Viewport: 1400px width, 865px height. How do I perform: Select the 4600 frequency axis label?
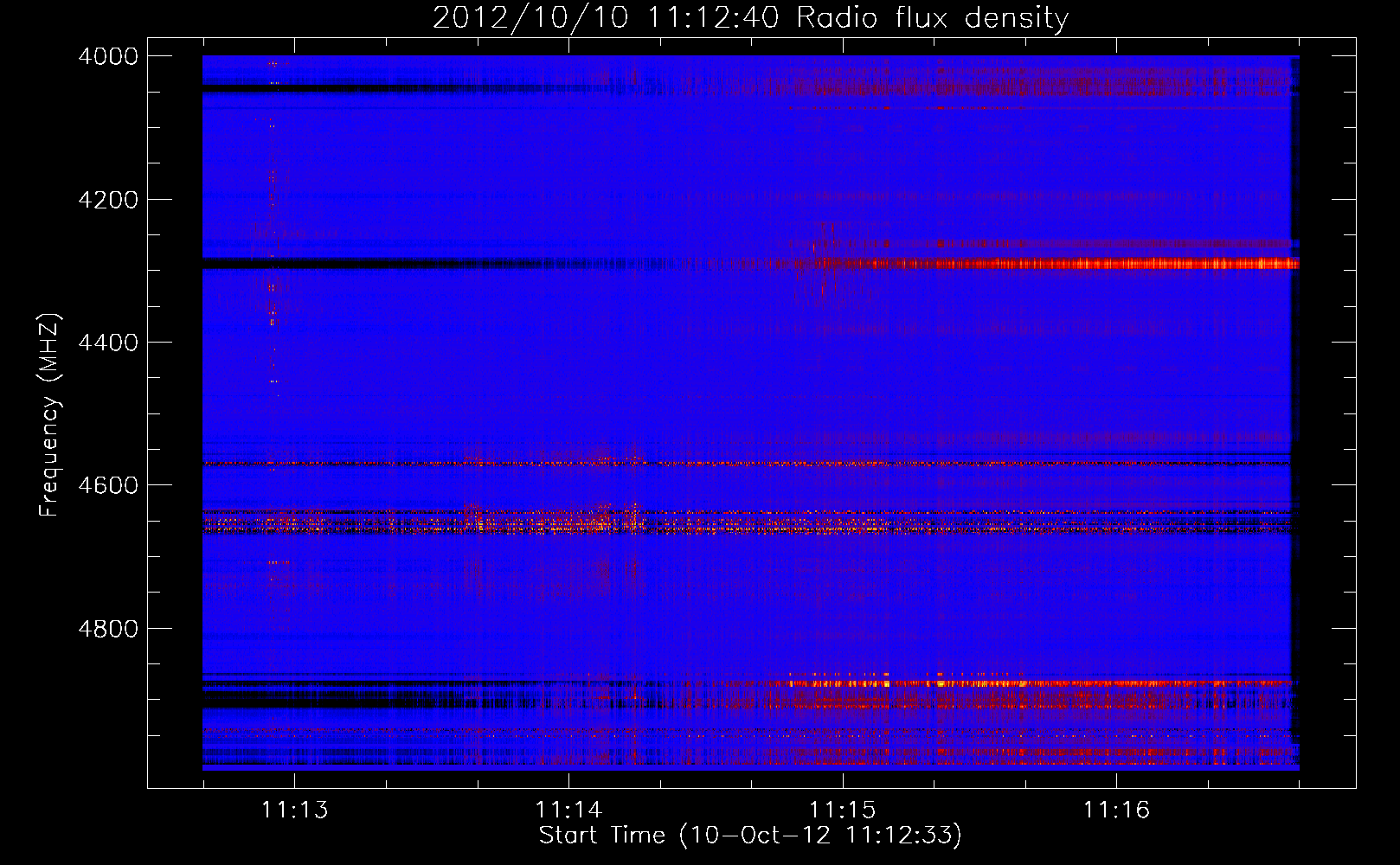coord(107,485)
